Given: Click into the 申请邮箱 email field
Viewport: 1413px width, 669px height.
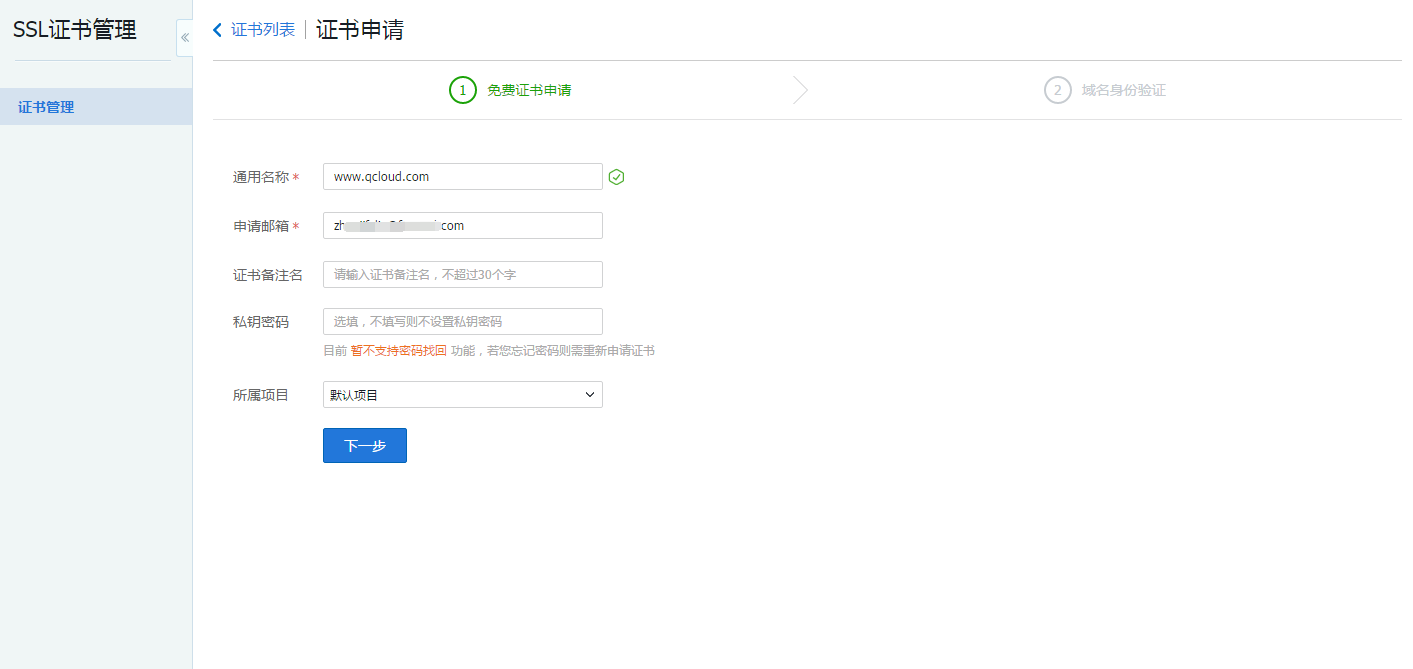Looking at the screenshot, I should pyautogui.click(x=462, y=225).
